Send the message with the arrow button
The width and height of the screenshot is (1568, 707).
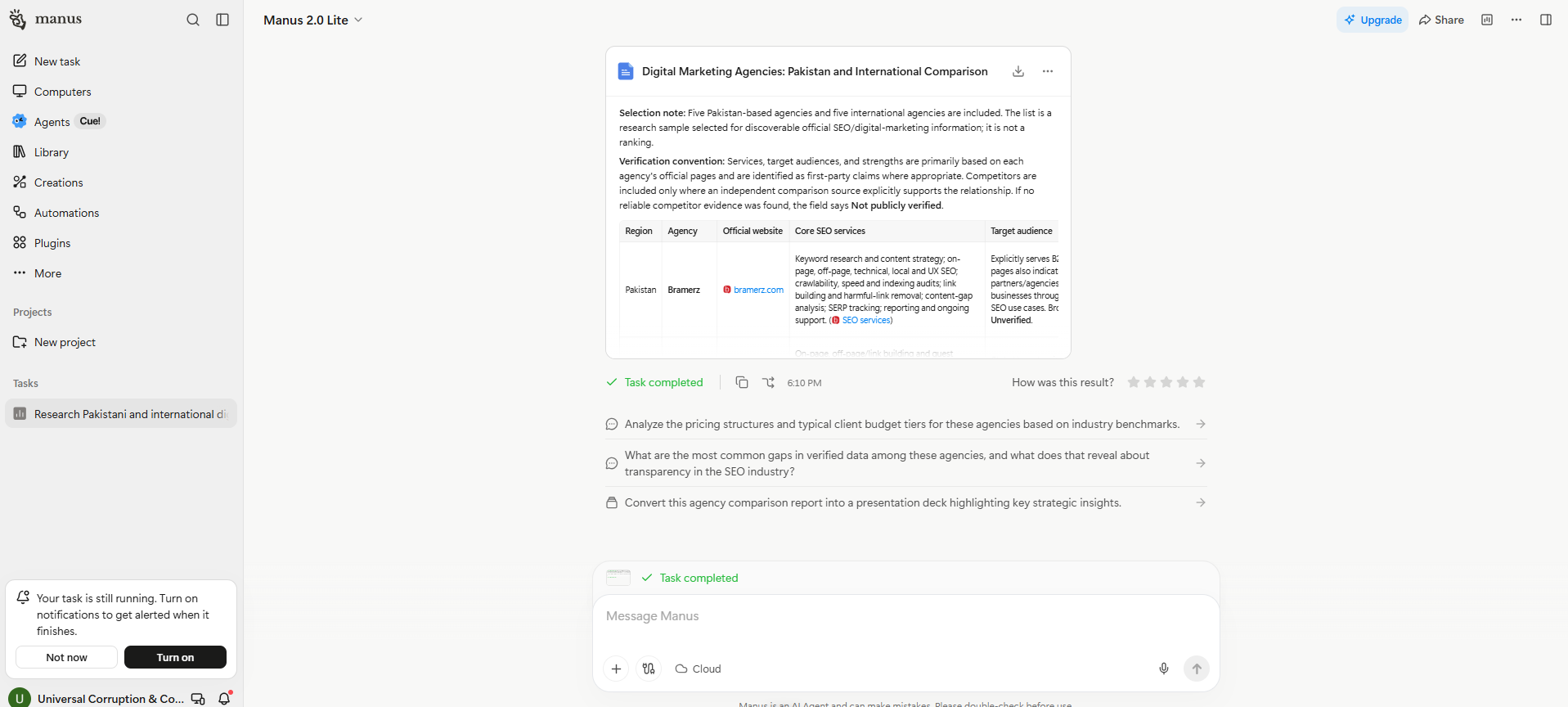[1197, 669]
